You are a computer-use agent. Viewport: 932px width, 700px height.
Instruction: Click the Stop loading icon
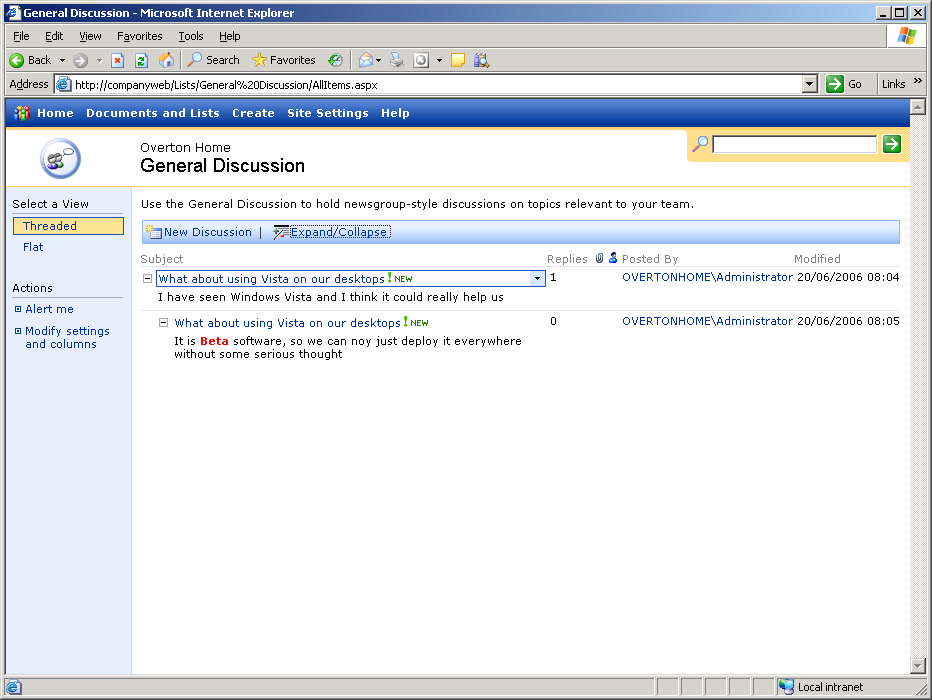(118, 60)
